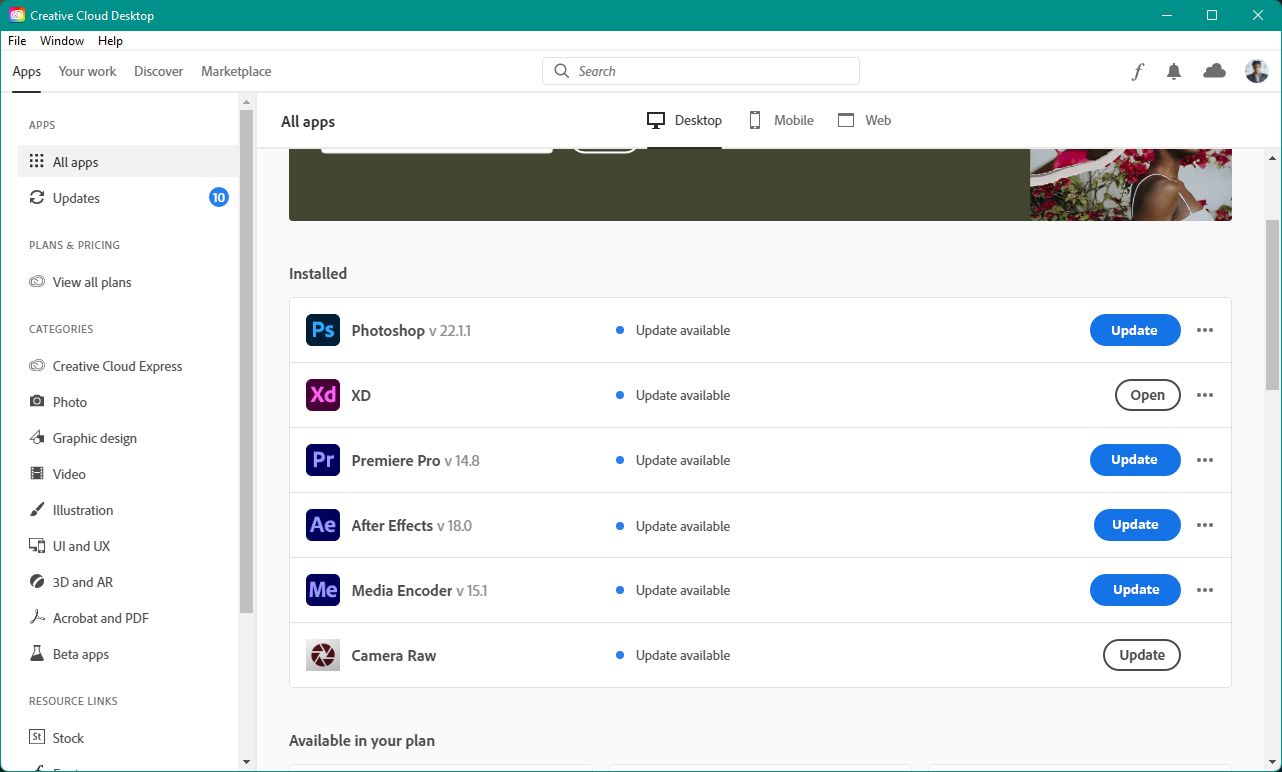
Task: Click the sidebar scroll down arrow
Action: 247,762
